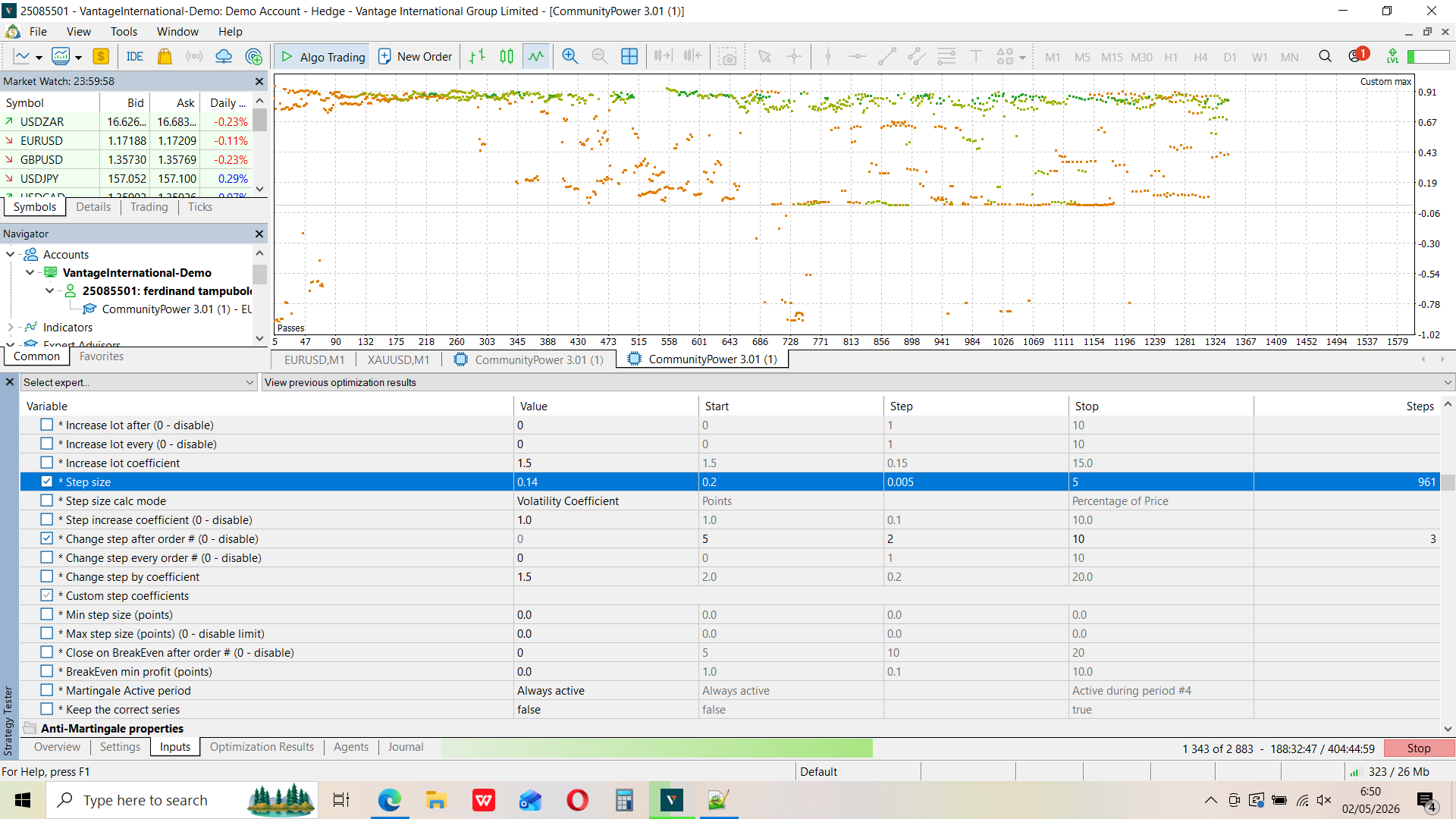The image size is (1456, 819).
Task: Click the Market shopping bag icon
Action: tap(165, 57)
